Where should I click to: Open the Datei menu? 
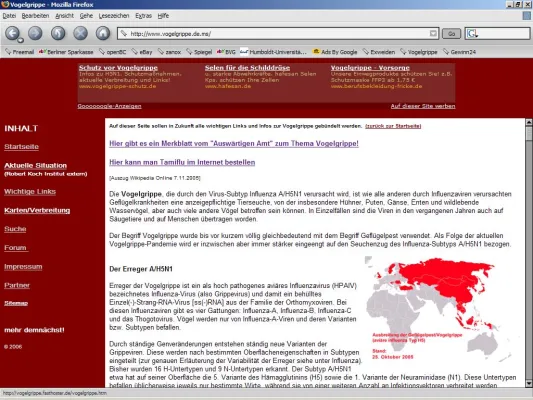tap(9, 16)
